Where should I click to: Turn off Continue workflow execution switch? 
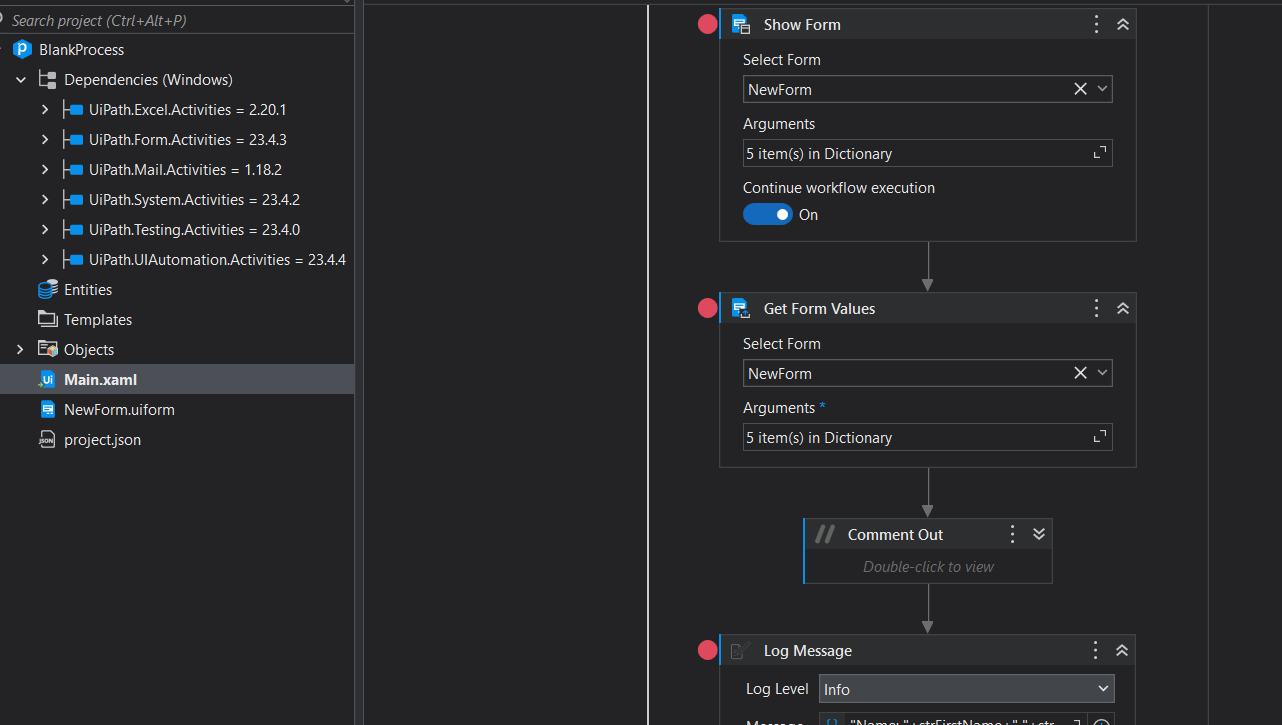pos(767,215)
